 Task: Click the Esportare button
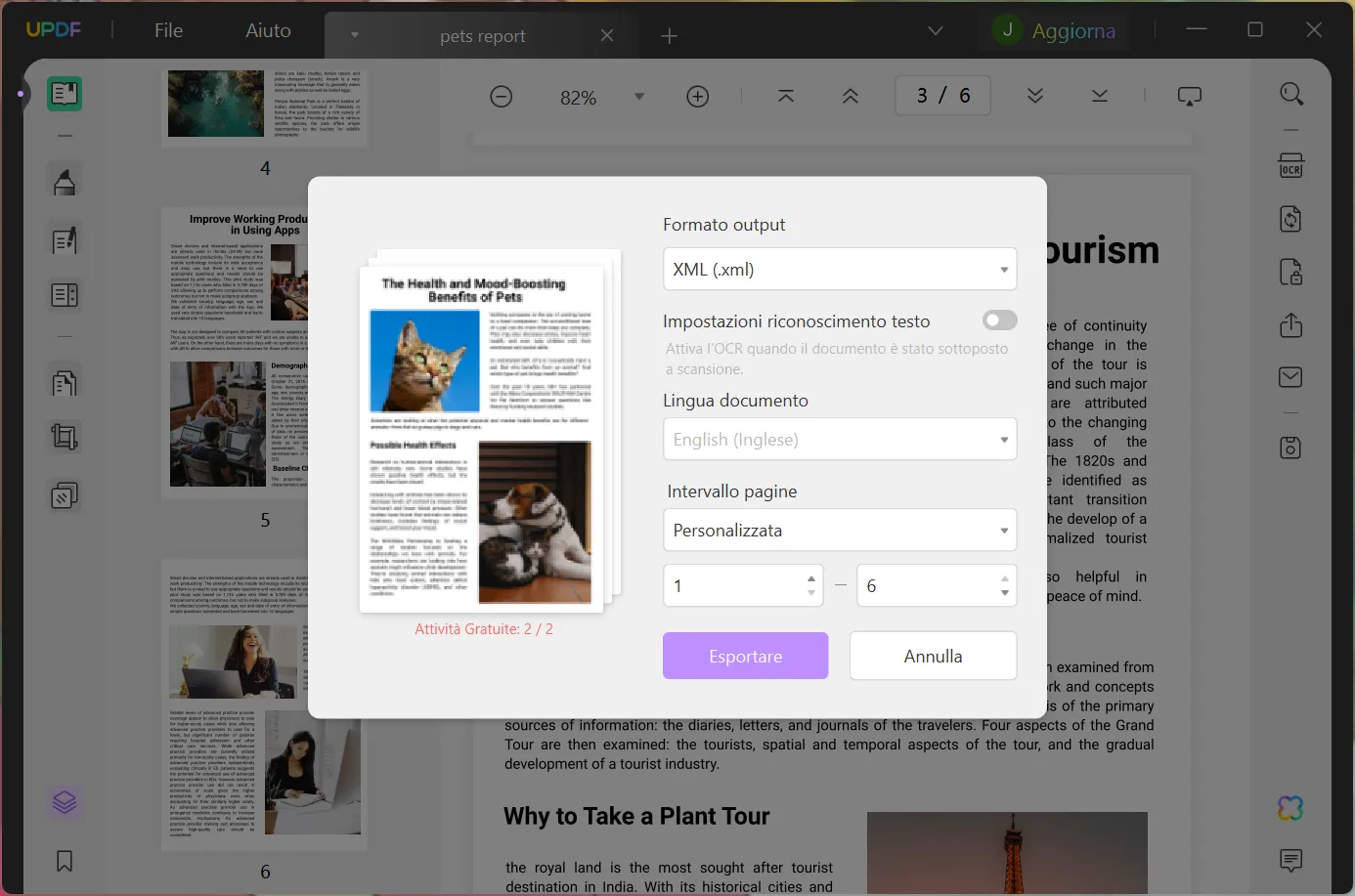tap(746, 657)
